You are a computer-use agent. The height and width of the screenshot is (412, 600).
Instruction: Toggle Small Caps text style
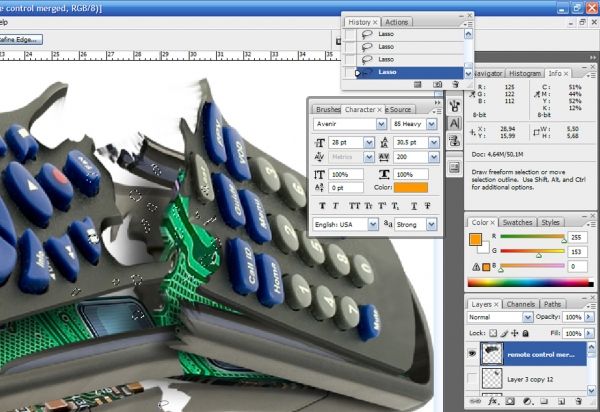(368, 206)
